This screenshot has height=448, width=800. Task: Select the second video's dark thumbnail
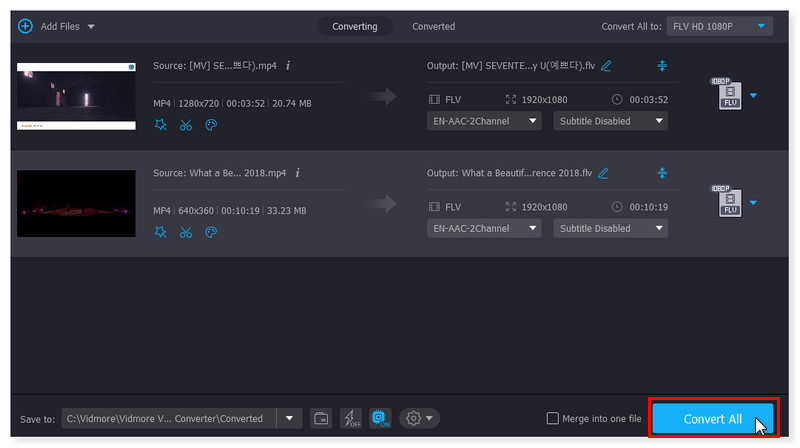pos(76,203)
